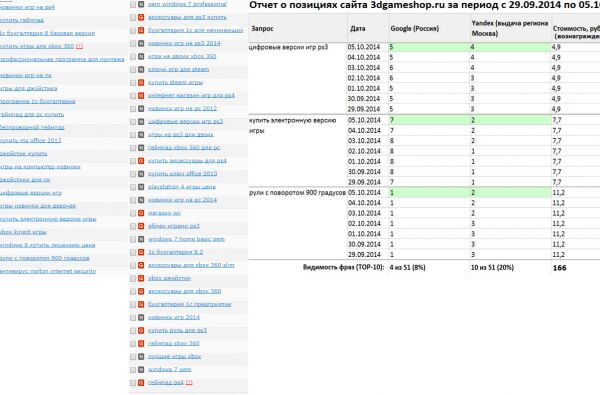The height and width of the screenshot is (395, 600).
Task: Click the 4 из 51 (8%) visibility value
Action: click(x=408, y=268)
